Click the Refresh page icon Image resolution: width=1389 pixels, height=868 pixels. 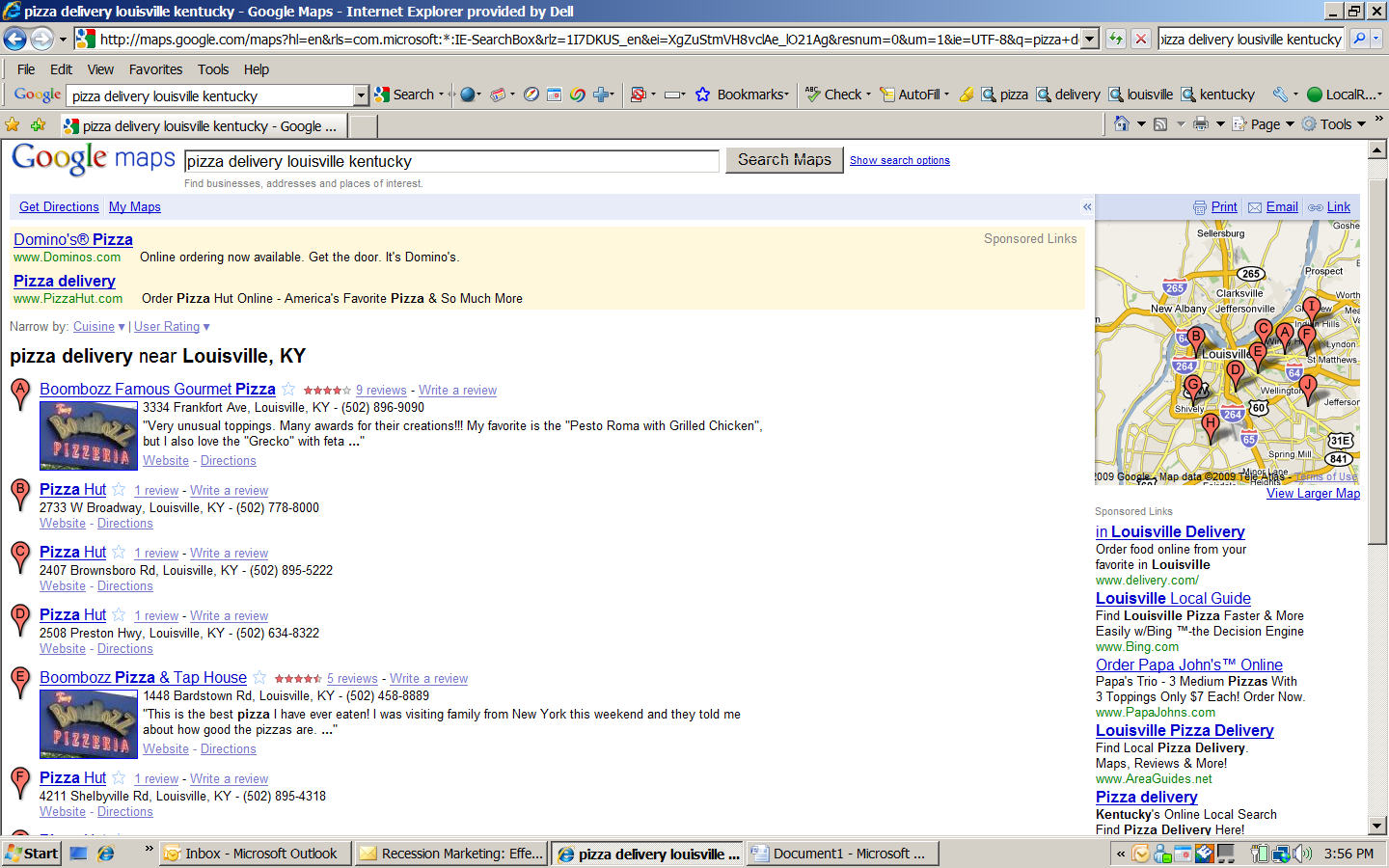[1116, 40]
